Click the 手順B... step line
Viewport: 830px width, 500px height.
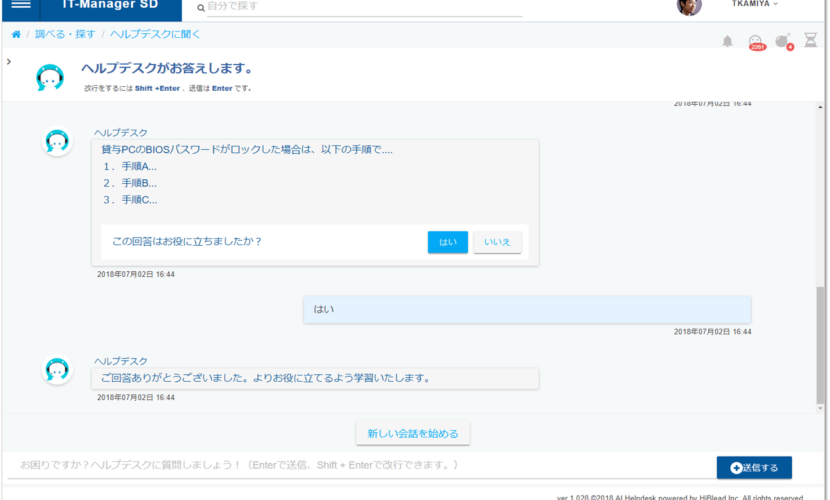tap(130, 183)
